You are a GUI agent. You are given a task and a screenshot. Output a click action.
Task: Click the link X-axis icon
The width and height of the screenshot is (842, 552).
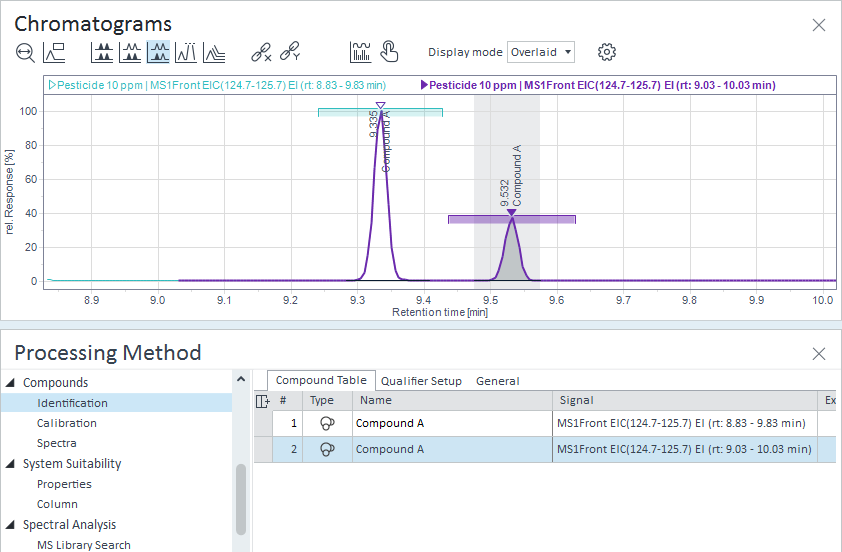(262, 52)
